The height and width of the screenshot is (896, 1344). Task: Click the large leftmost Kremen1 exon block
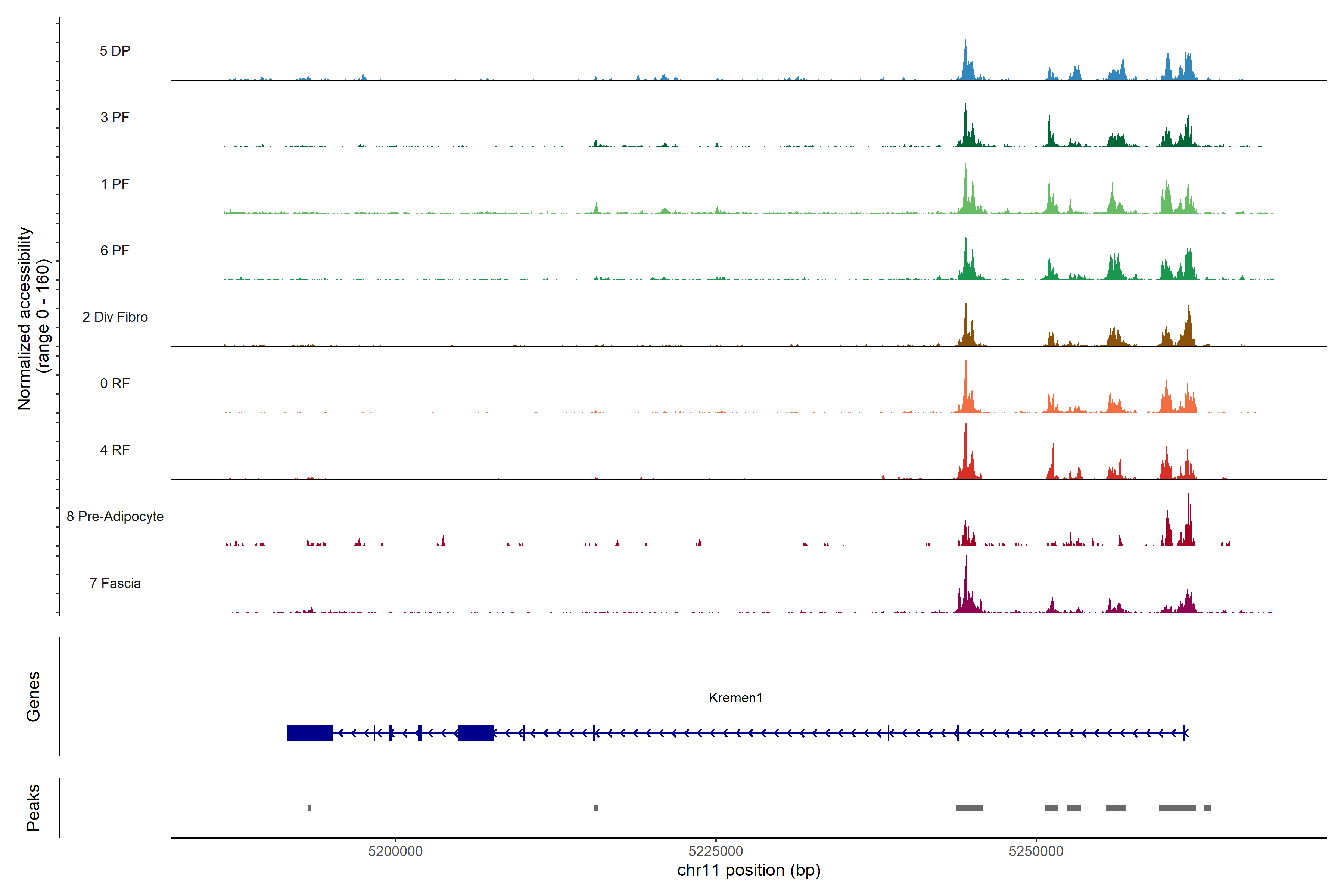point(310,732)
